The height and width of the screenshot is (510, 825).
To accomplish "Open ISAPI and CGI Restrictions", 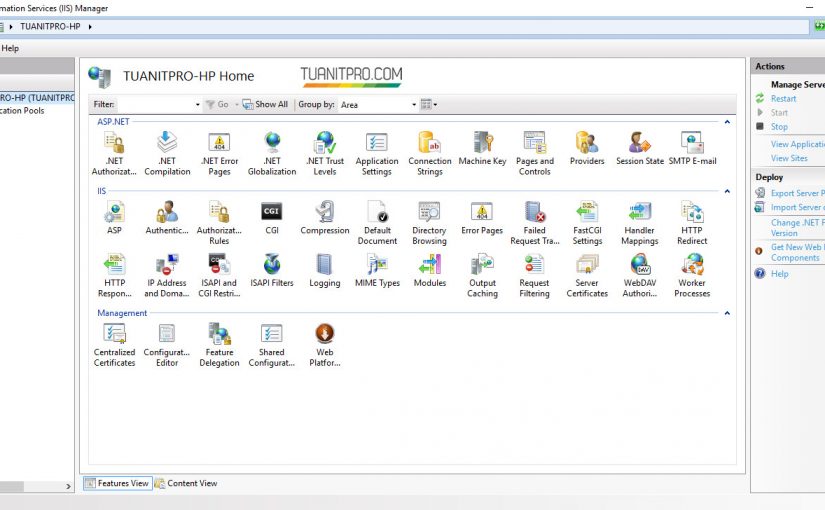I will click(219, 275).
